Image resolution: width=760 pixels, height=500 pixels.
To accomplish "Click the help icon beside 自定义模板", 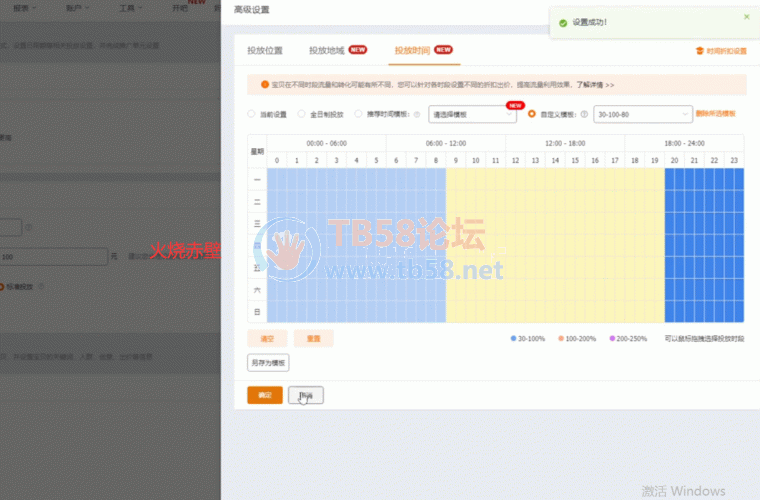I will 584,114.
